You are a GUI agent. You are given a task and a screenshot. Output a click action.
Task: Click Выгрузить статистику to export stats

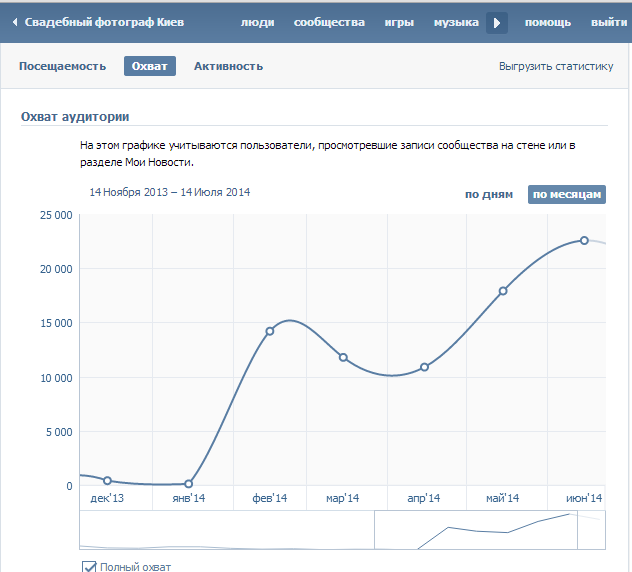(555, 67)
